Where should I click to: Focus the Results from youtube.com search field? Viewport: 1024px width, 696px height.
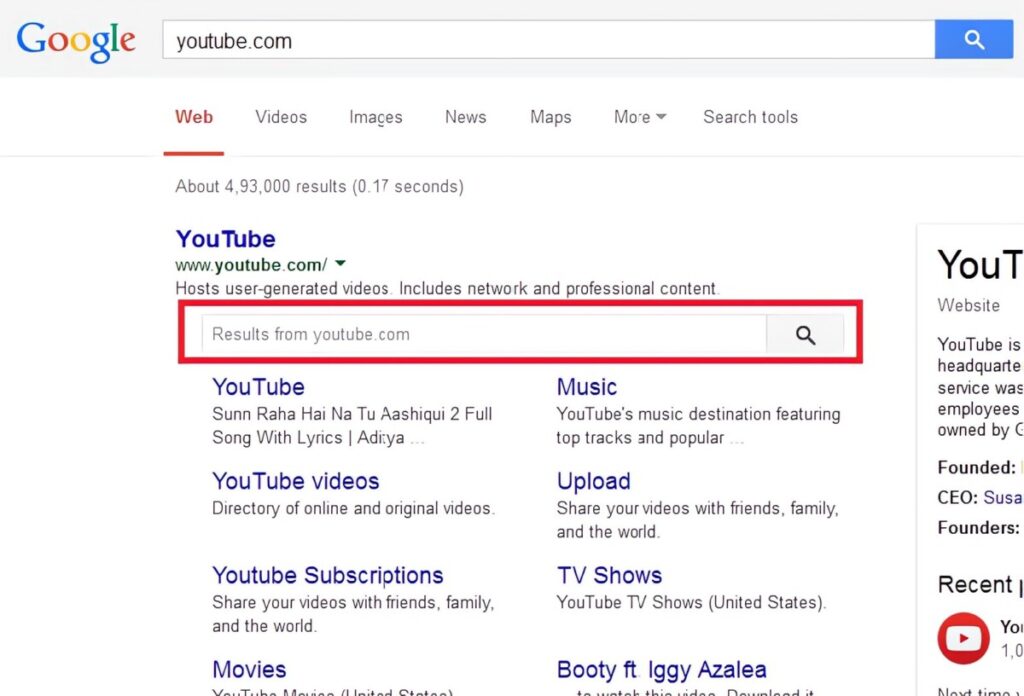click(x=484, y=334)
